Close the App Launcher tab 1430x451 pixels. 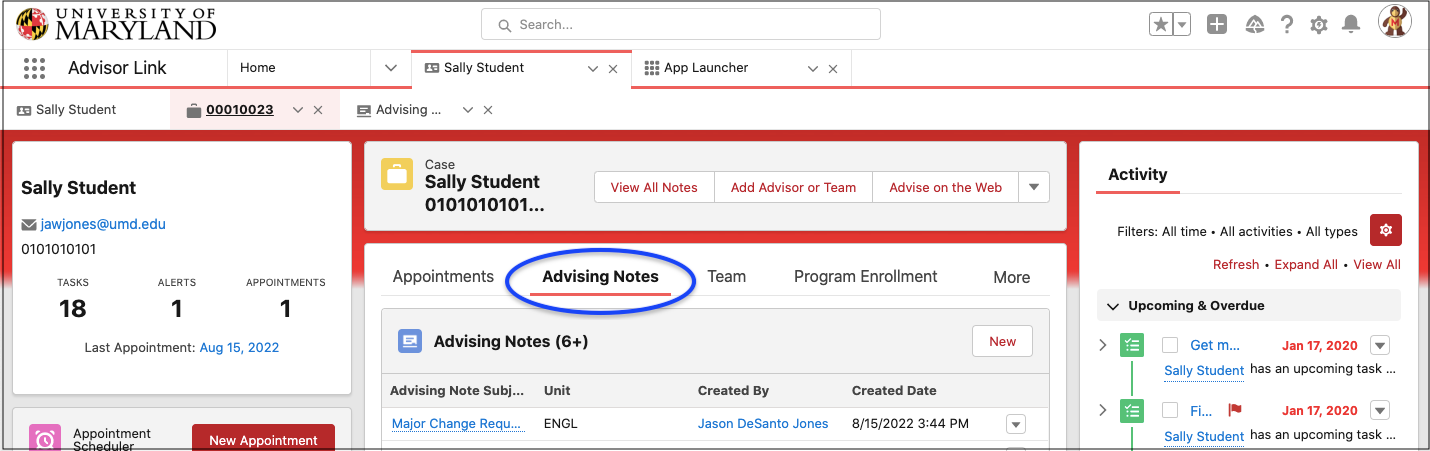(x=833, y=69)
